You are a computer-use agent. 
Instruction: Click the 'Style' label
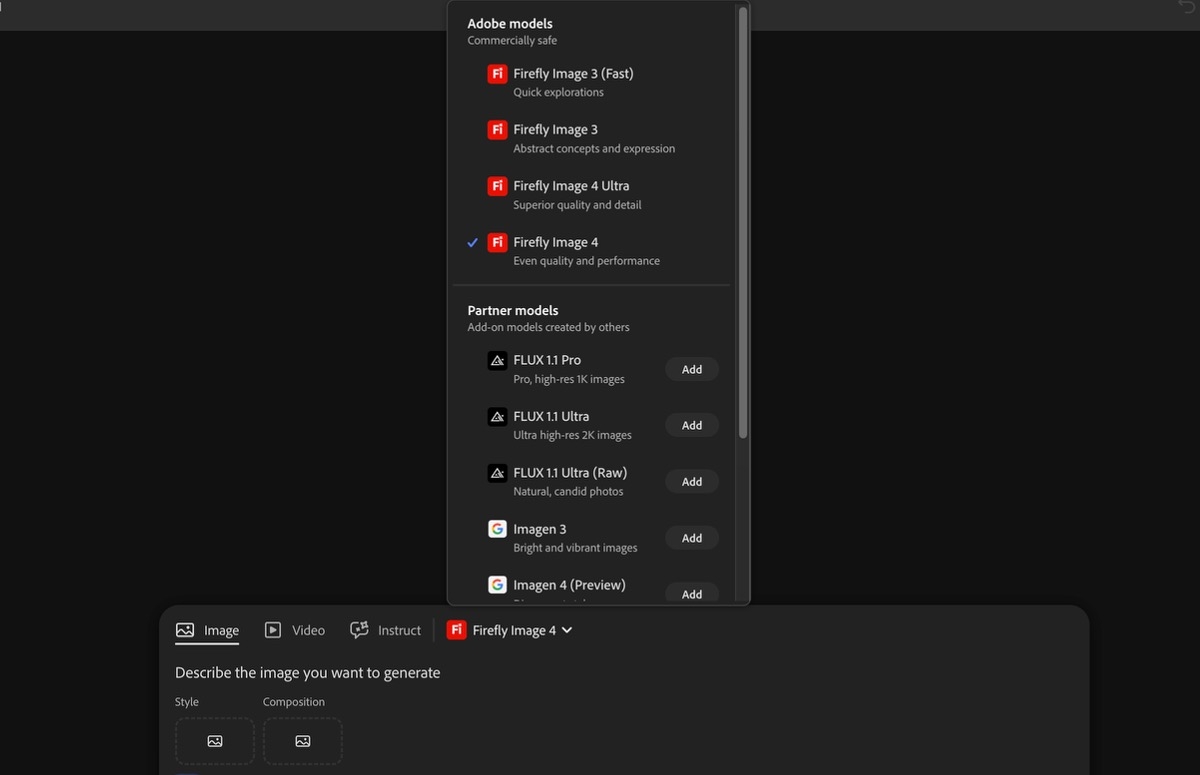187,702
